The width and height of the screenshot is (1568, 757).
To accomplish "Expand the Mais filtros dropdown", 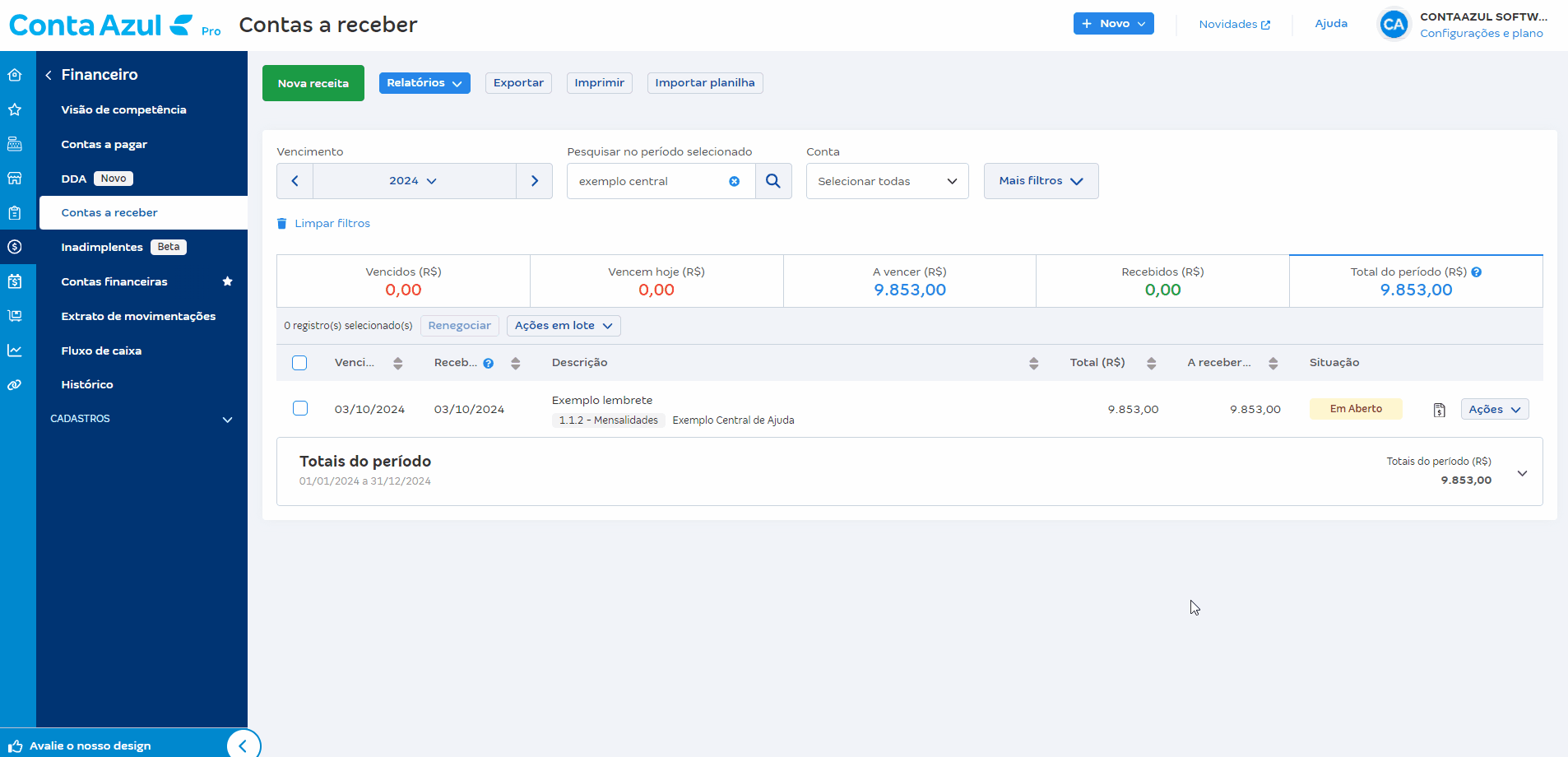I will pyautogui.click(x=1041, y=181).
